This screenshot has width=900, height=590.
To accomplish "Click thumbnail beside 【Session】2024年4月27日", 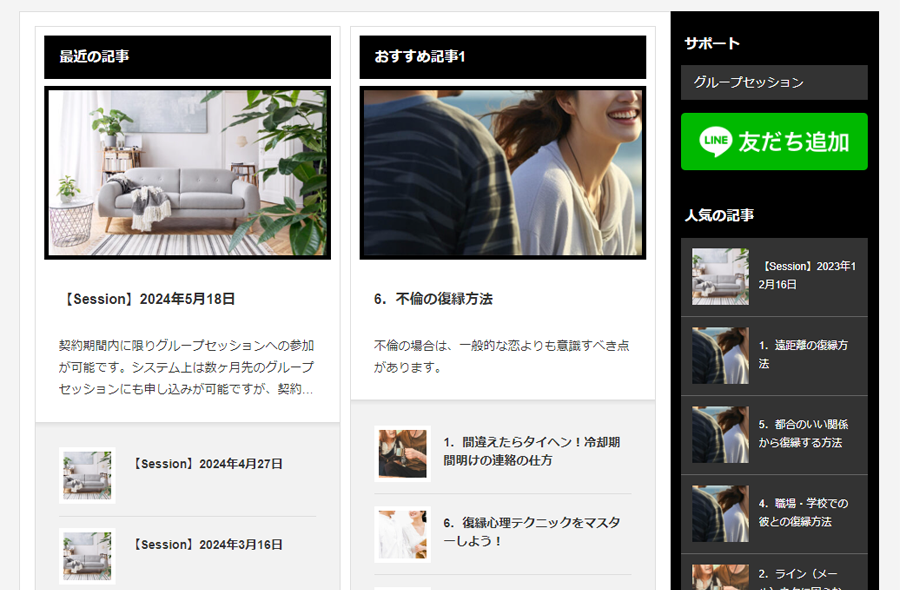I will click(87, 475).
